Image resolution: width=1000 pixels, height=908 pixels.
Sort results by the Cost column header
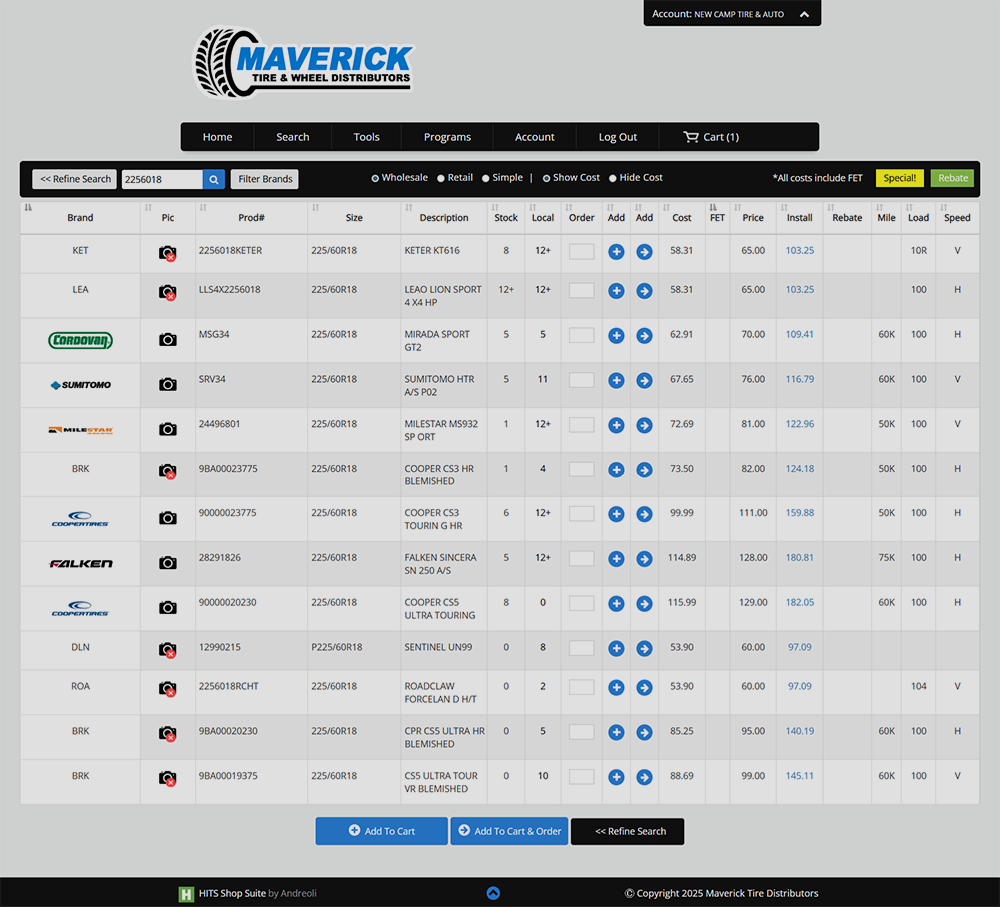pyautogui.click(x=681, y=217)
